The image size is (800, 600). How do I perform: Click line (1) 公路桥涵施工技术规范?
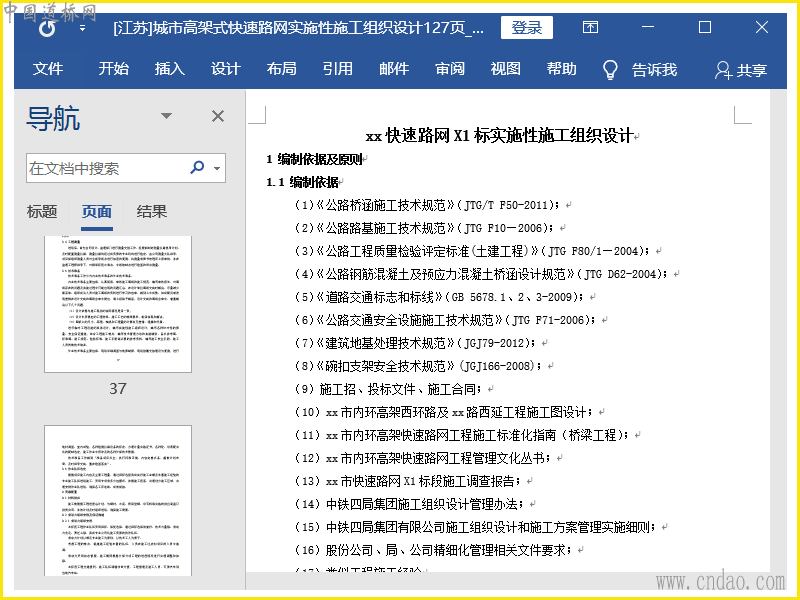coord(427,205)
